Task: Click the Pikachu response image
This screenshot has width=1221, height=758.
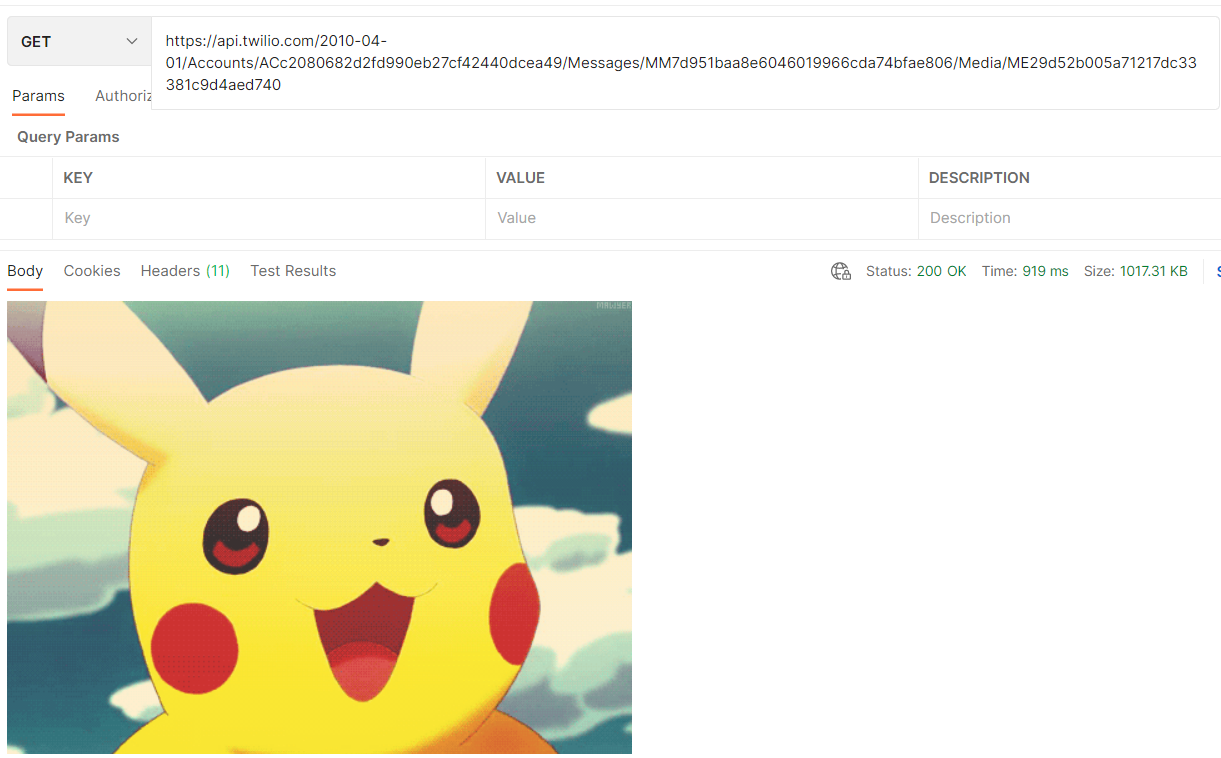Action: 319,527
